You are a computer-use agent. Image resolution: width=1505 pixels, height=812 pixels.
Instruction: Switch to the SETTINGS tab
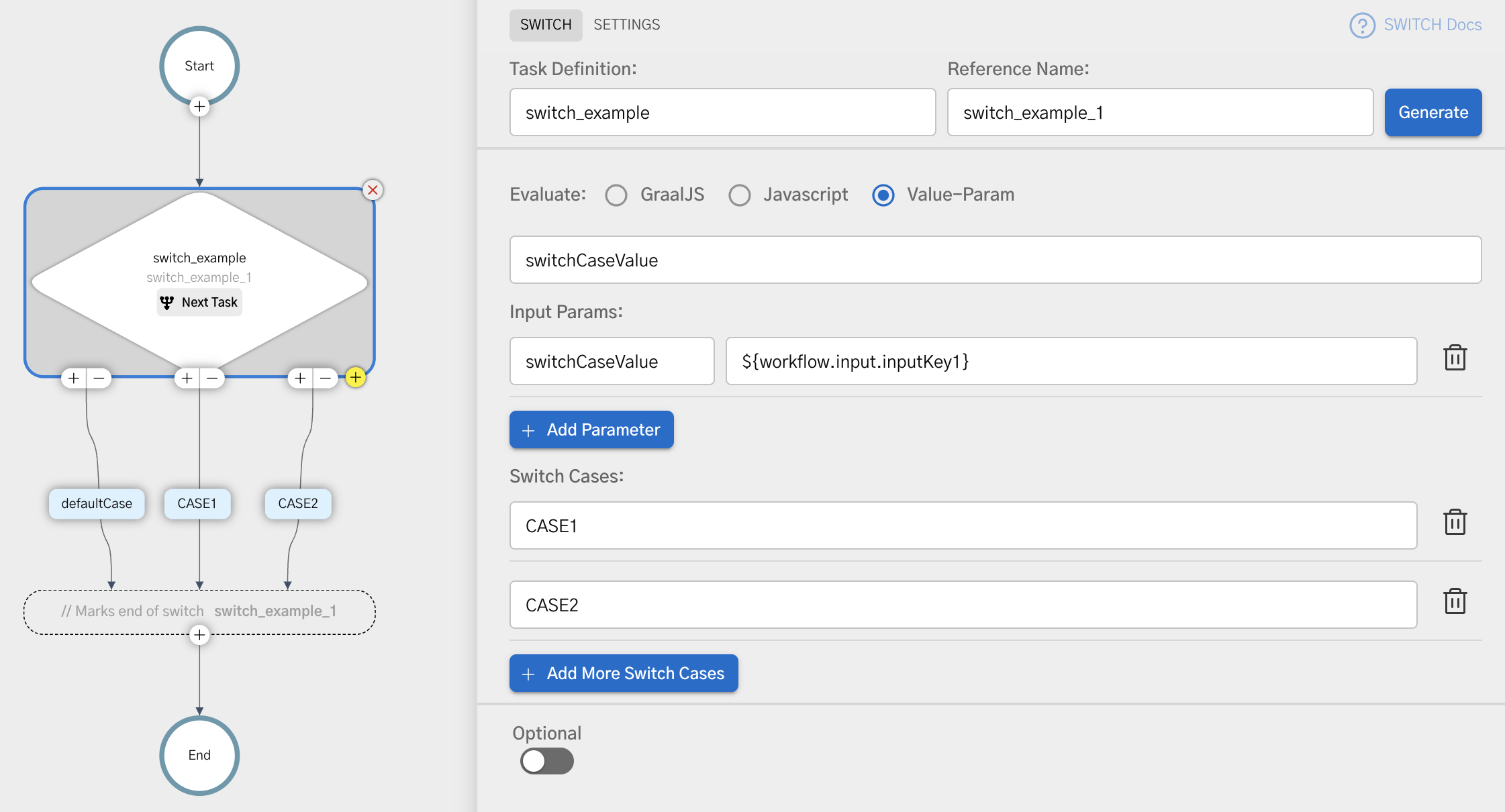(626, 25)
